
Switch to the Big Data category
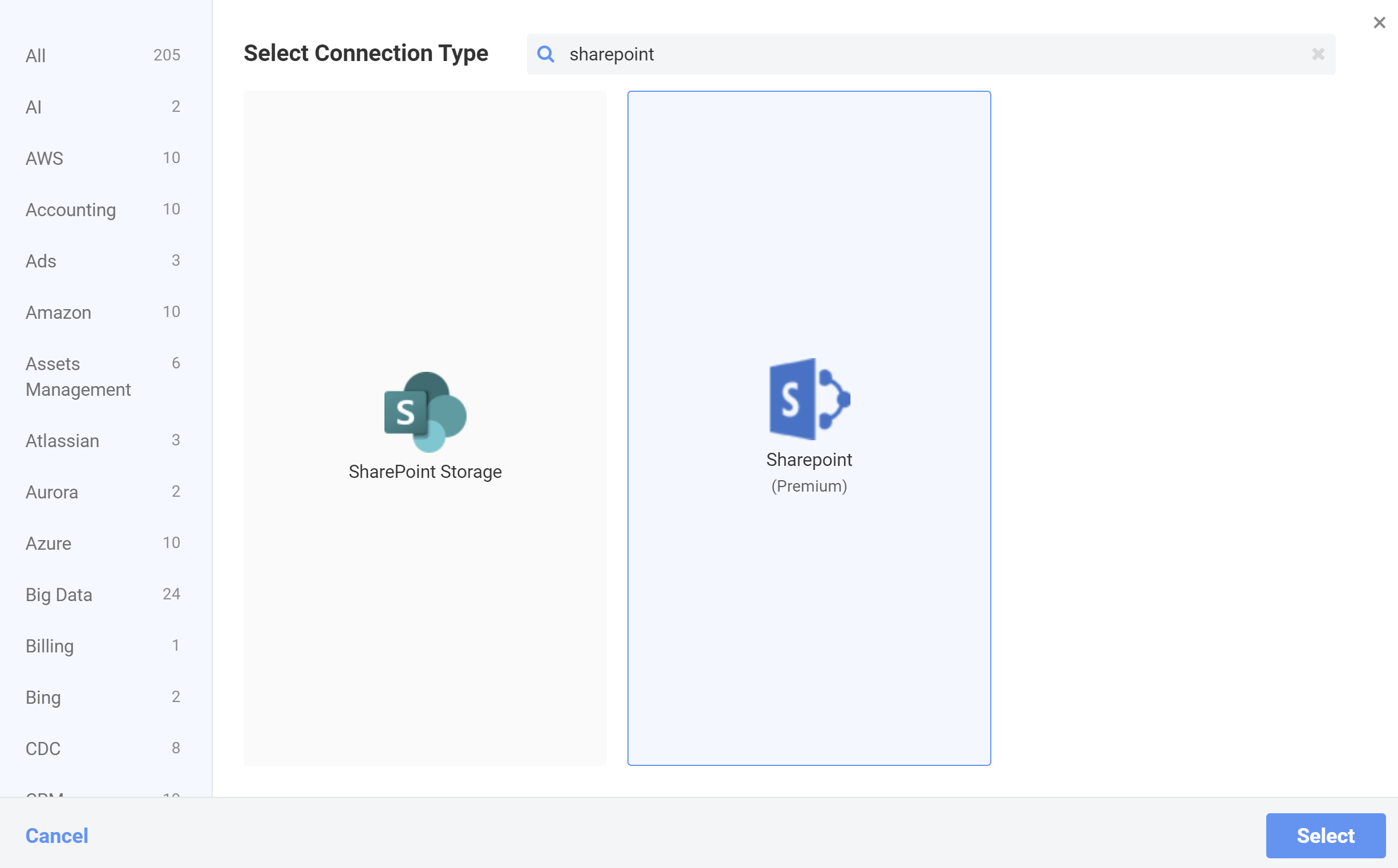point(59,594)
